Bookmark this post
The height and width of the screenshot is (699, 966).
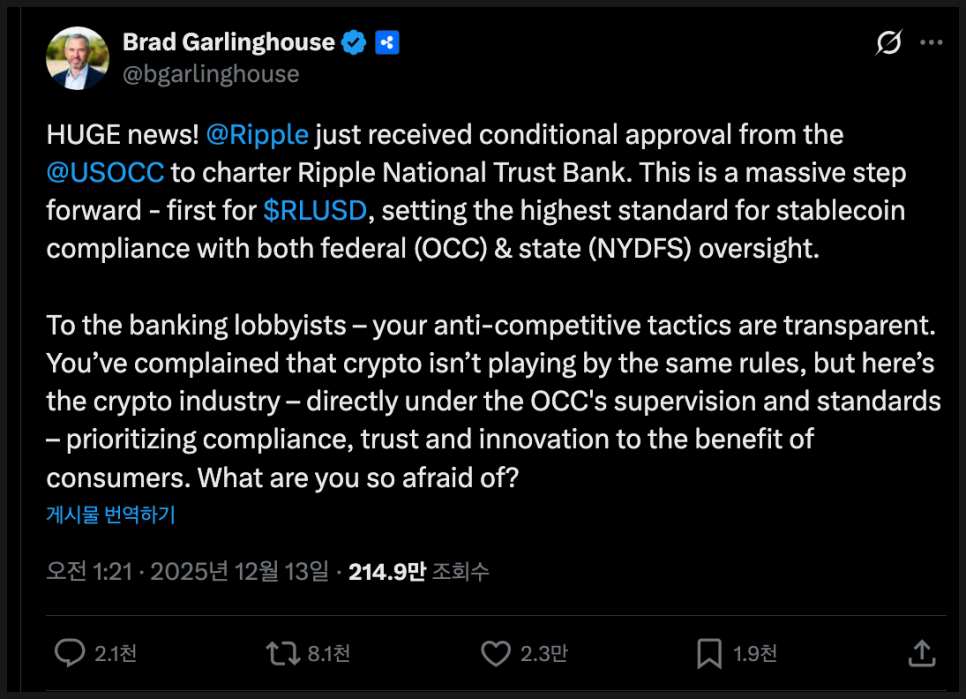(x=709, y=653)
